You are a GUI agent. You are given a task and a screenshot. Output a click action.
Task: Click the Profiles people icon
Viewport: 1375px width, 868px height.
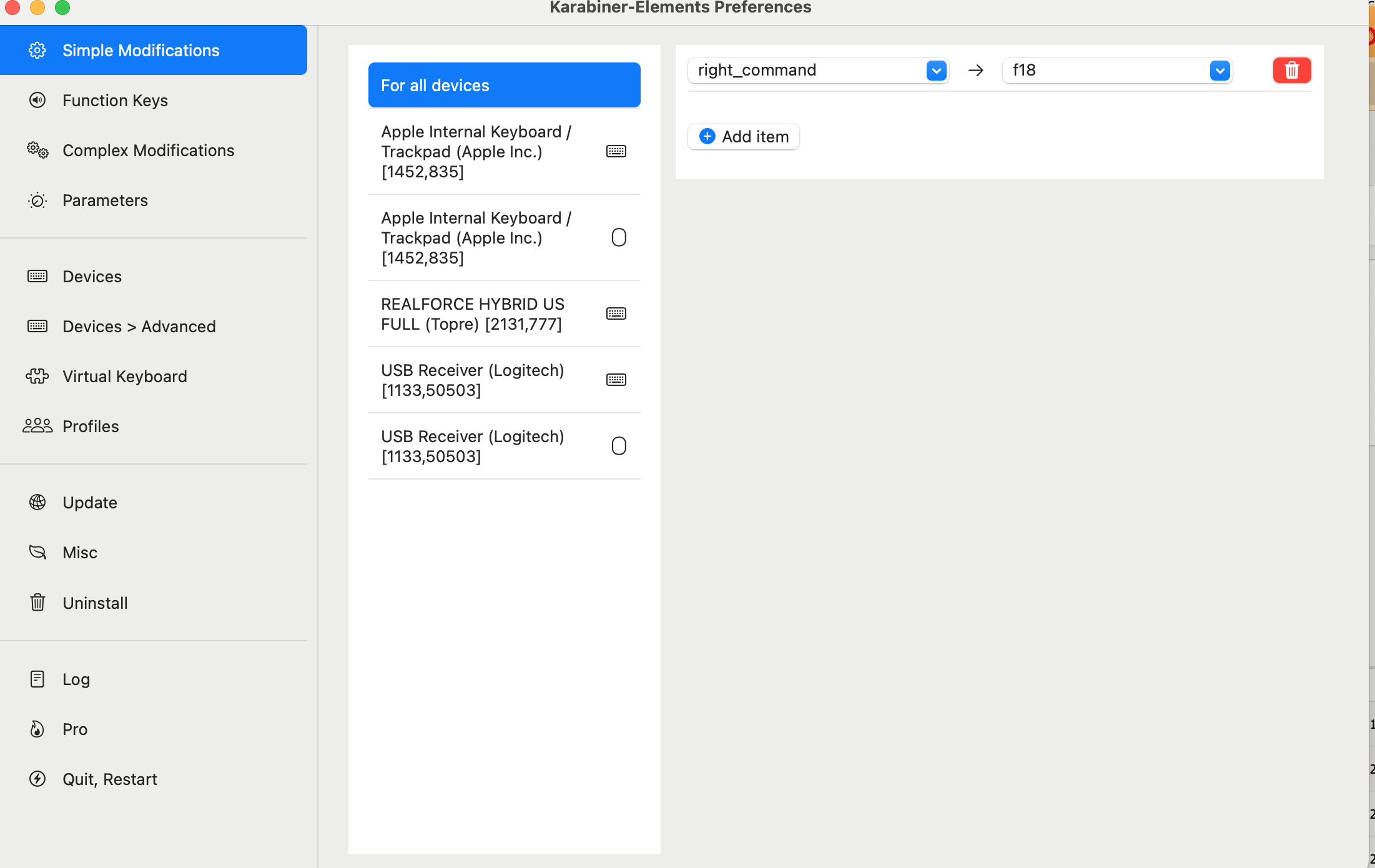(37, 426)
